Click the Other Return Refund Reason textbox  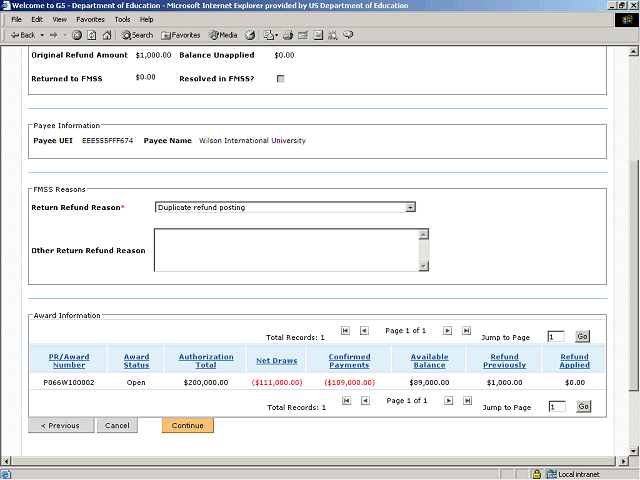[285, 250]
